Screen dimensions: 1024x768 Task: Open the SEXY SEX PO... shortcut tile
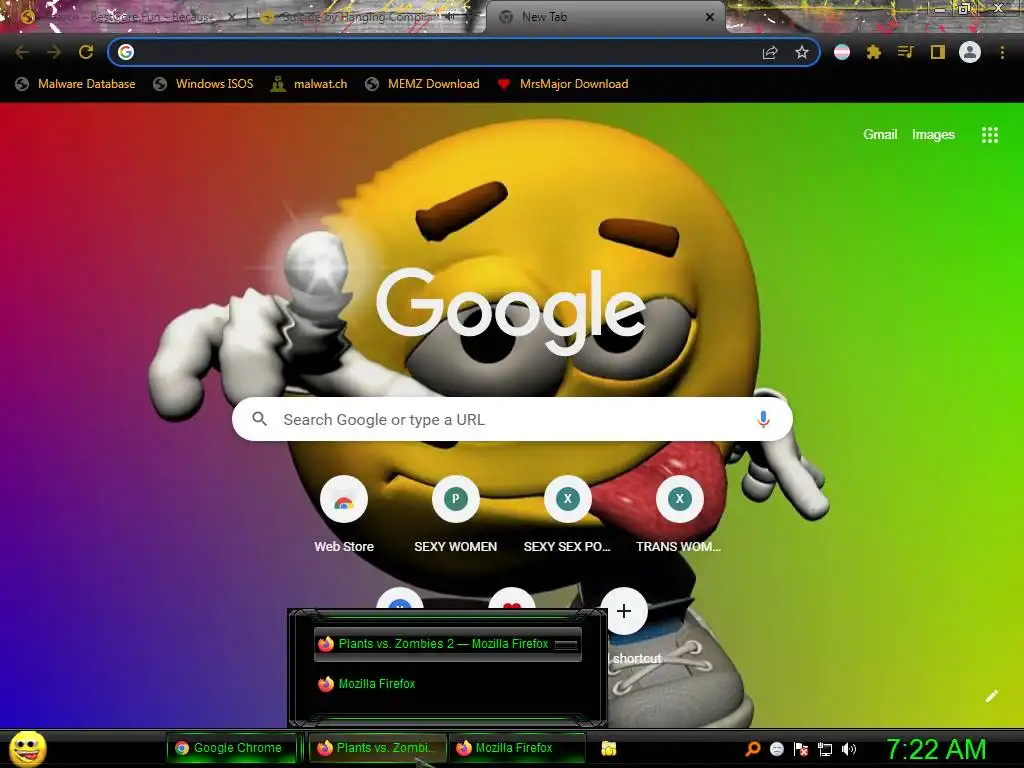coord(567,516)
